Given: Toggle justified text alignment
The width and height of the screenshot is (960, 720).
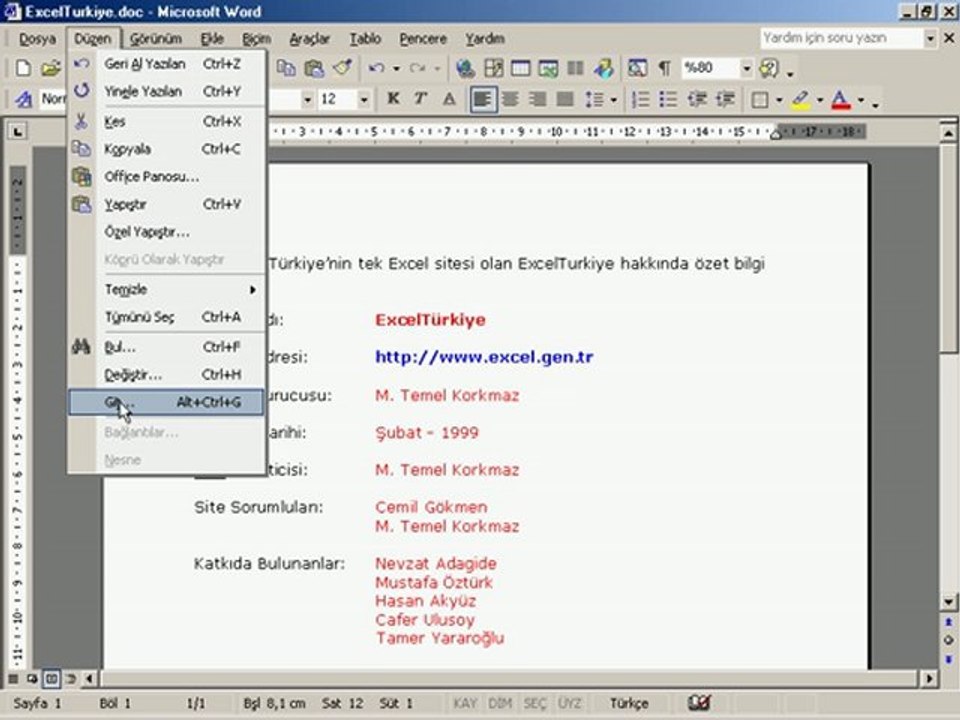Looking at the screenshot, I should tap(564, 99).
